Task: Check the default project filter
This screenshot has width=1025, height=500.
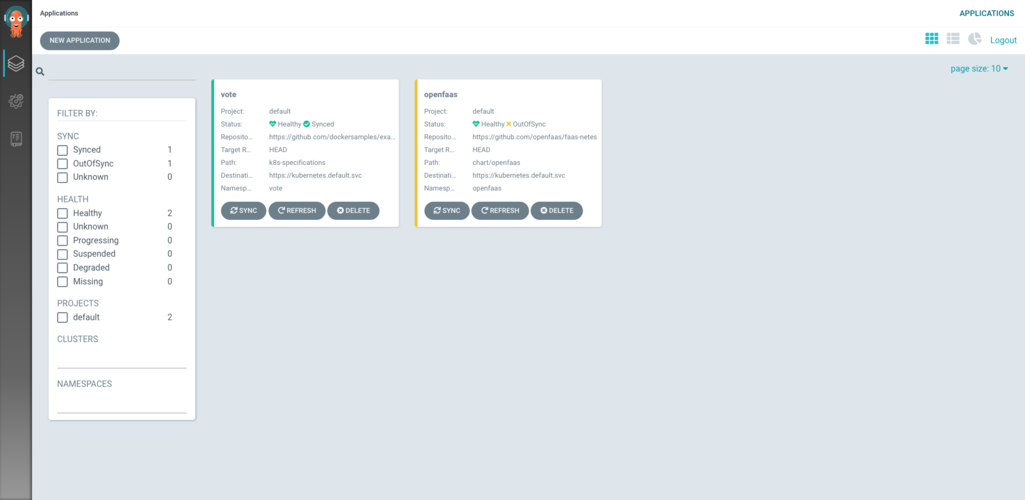Action: coord(63,317)
